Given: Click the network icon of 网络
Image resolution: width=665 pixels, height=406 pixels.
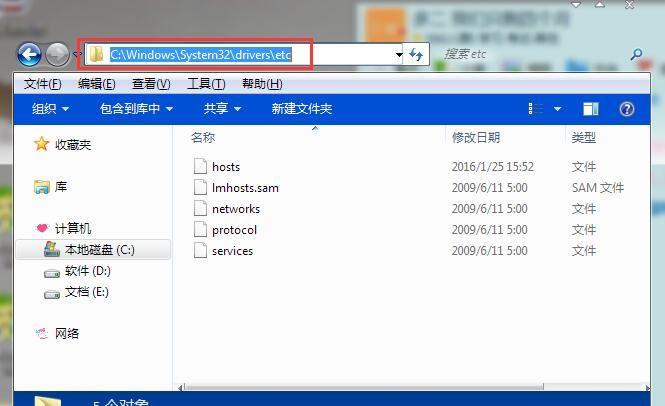Looking at the screenshot, I should (x=42, y=333).
